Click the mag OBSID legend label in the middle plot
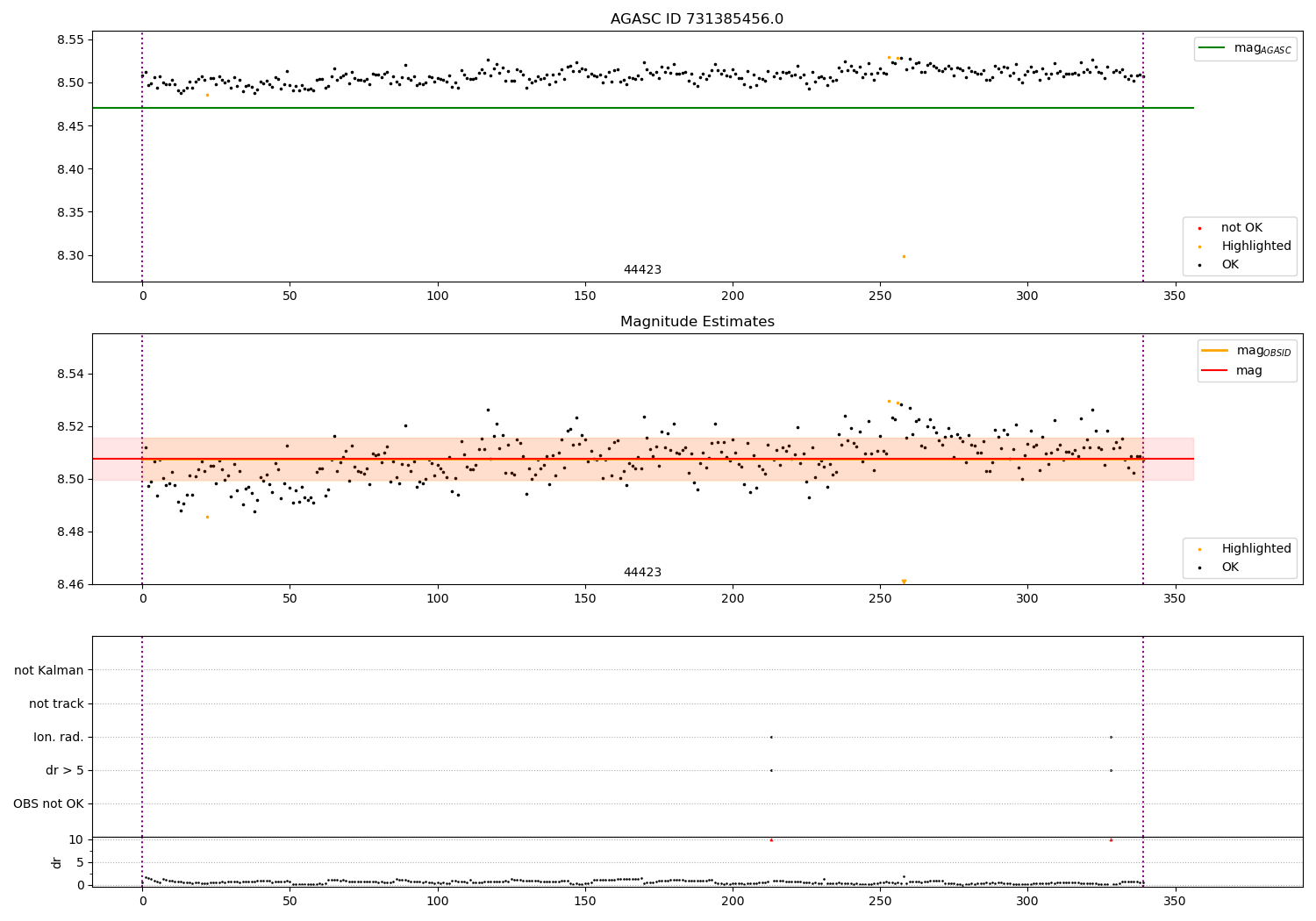Viewport: 1316px width, 921px height. 1264,351
